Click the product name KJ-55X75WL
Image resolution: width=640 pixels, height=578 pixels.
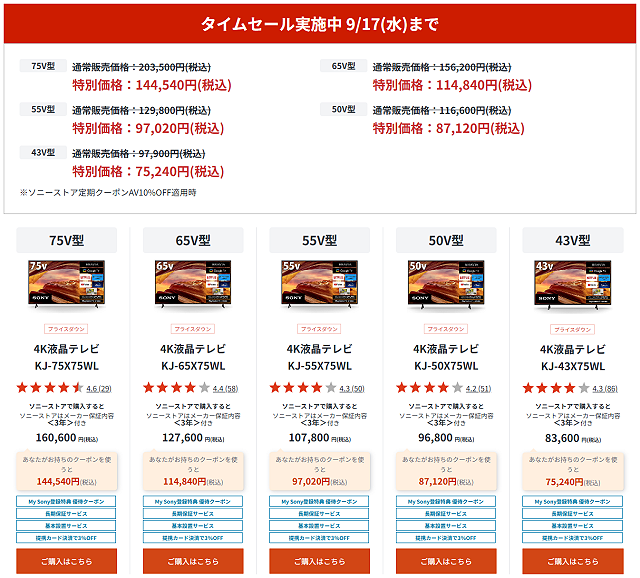point(320,366)
